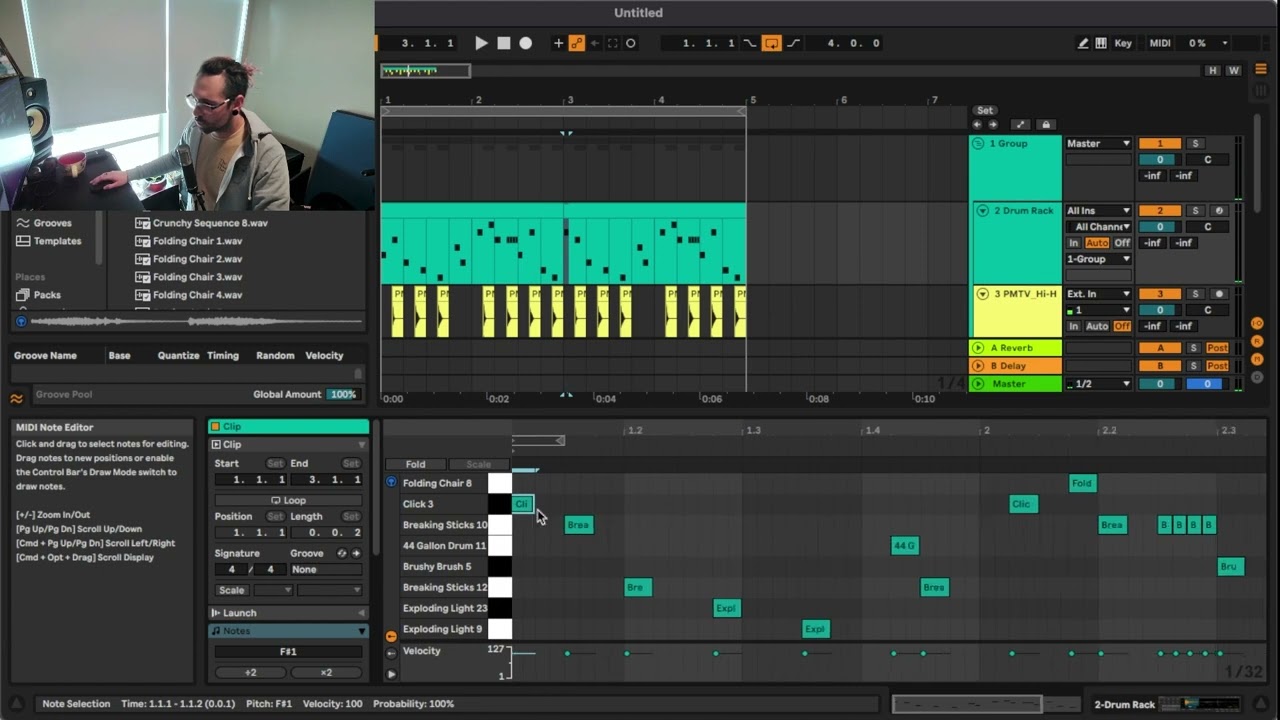Click Session Record circle icon
Image resolution: width=1280 pixels, height=720 pixels.
(631, 43)
